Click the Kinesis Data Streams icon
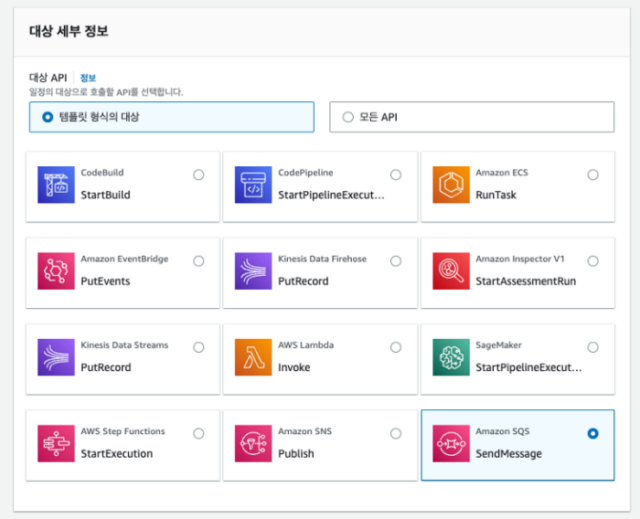This screenshot has height=519, width=640. click(56, 357)
